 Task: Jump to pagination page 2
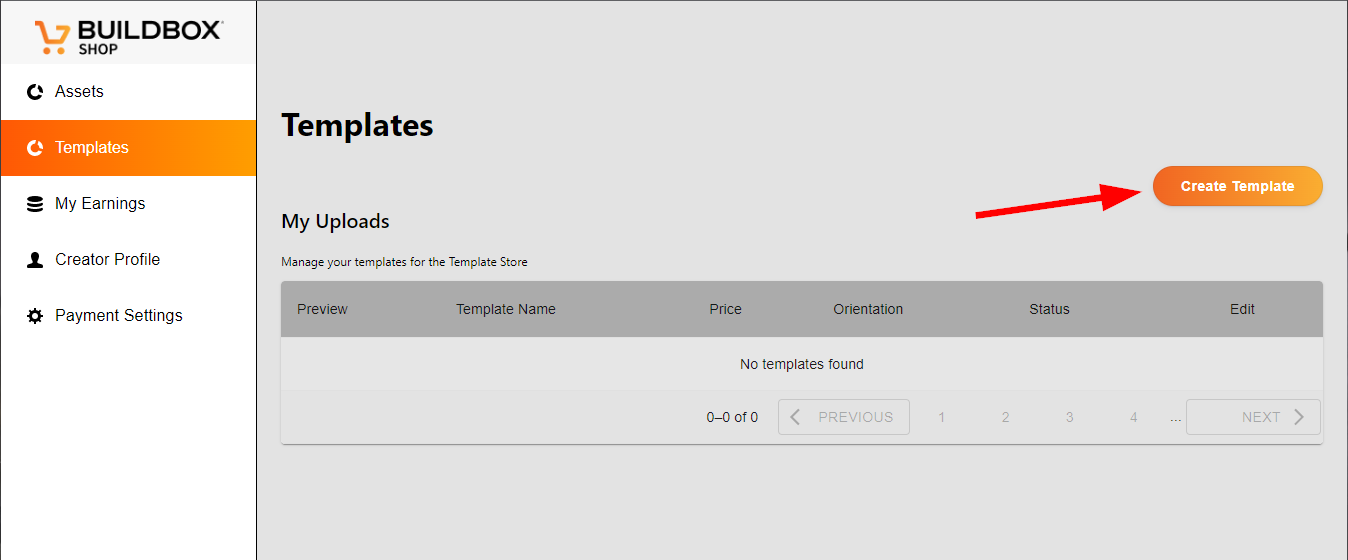point(1005,417)
